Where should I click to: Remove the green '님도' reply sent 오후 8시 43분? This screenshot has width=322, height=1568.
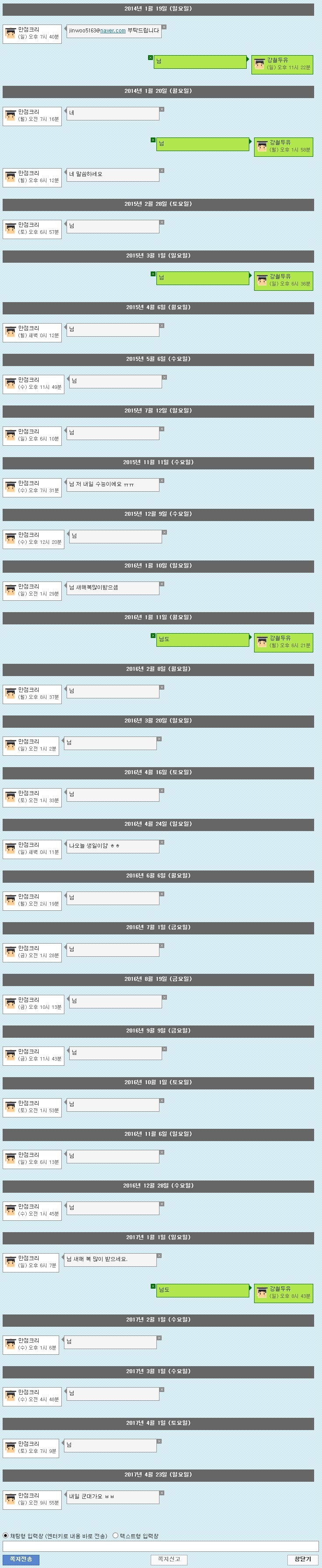(x=153, y=1287)
